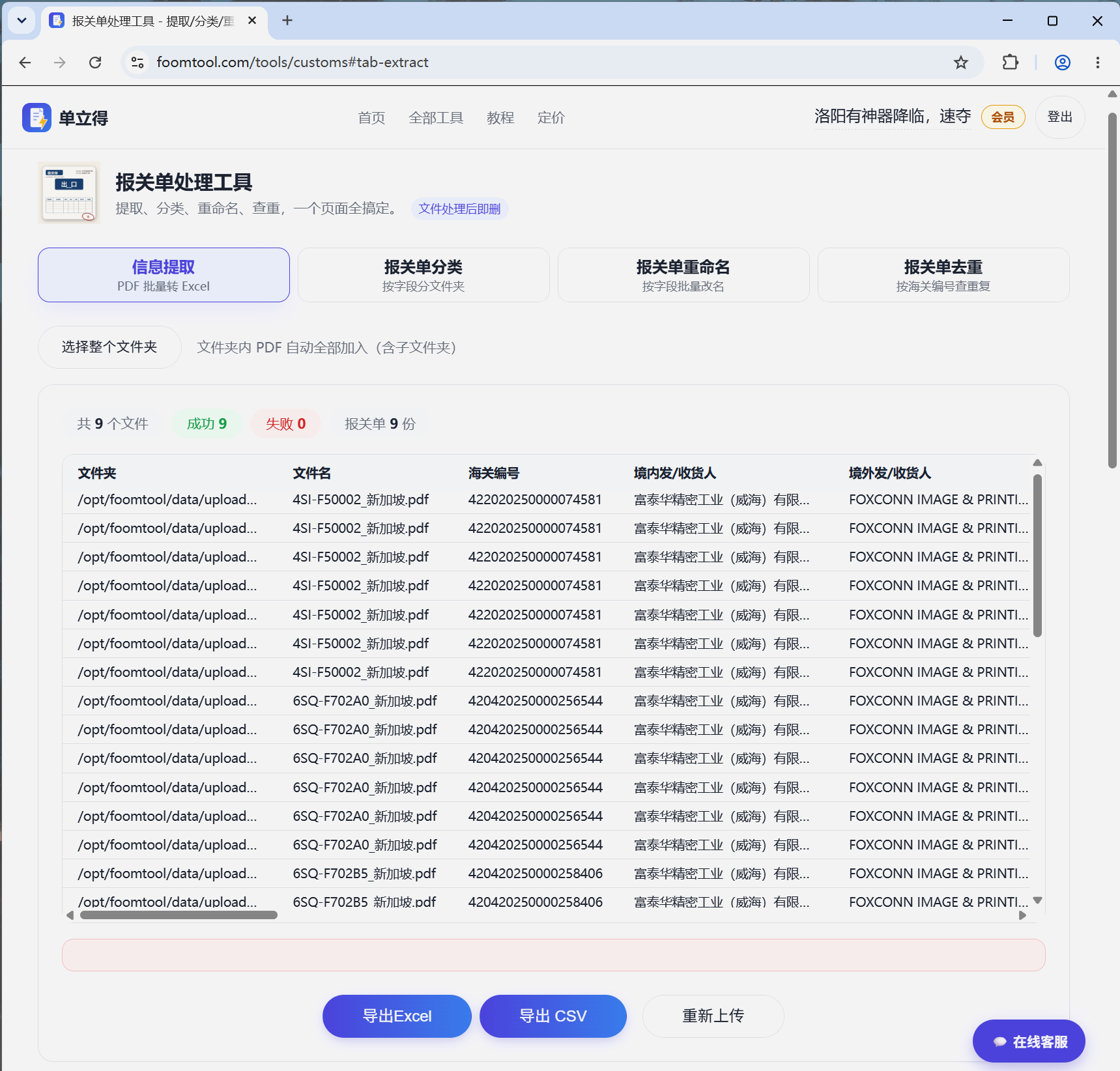Click the customs declaration tool thumbnail
This screenshot has height=1071, width=1120.
tap(69, 192)
